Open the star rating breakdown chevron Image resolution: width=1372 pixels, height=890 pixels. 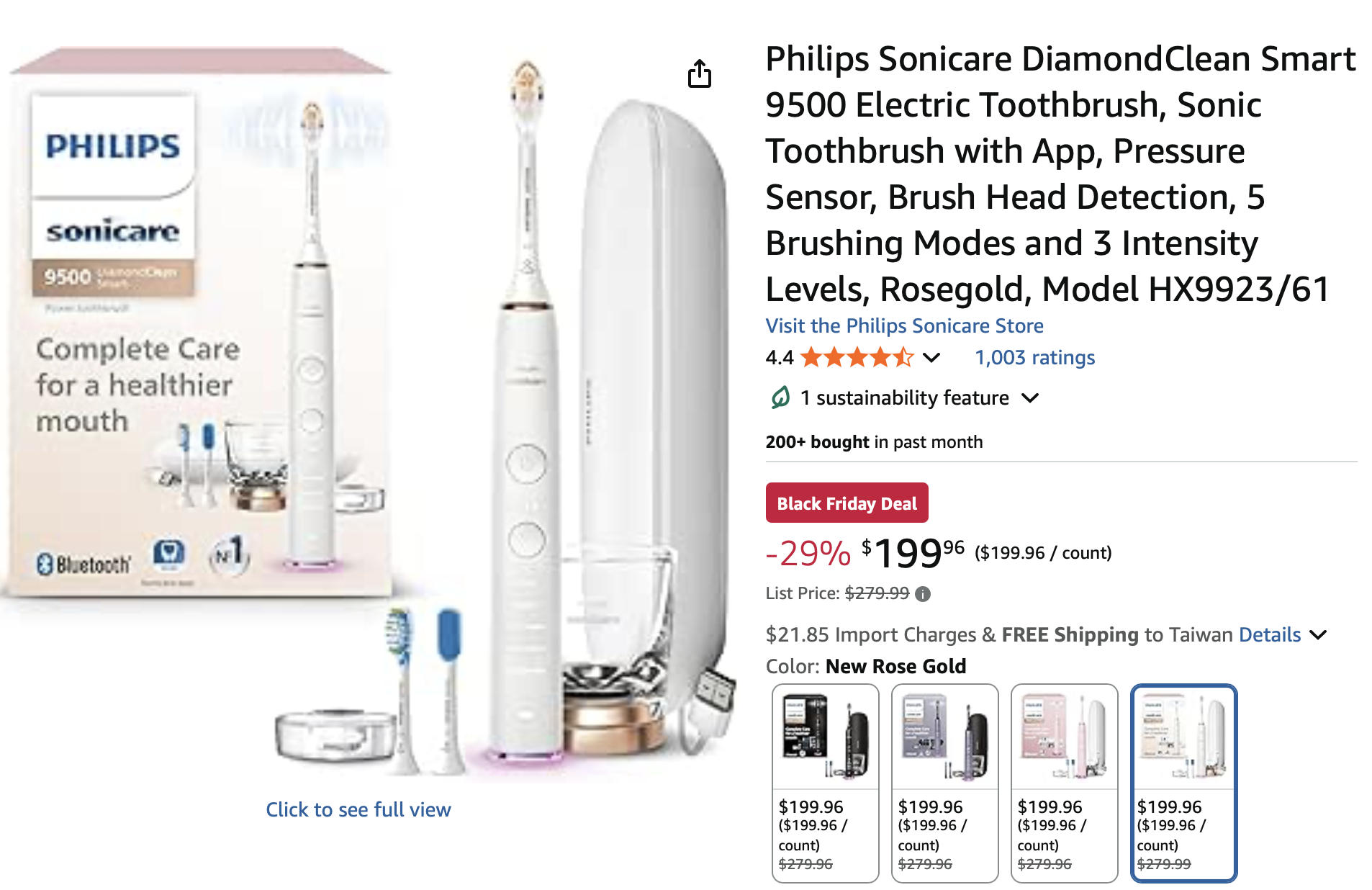tap(931, 357)
